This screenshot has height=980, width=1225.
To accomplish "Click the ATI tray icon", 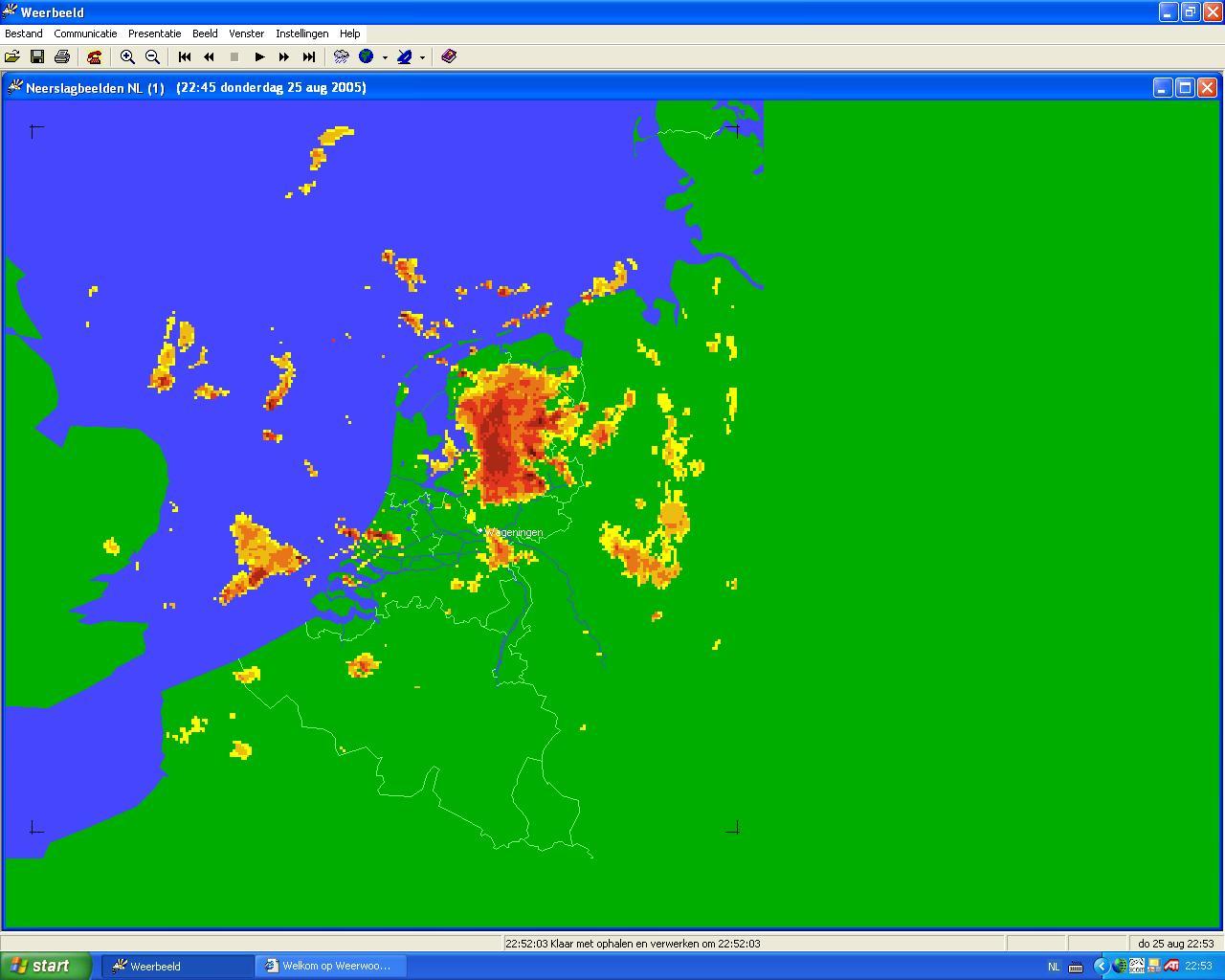I will pos(1171,967).
